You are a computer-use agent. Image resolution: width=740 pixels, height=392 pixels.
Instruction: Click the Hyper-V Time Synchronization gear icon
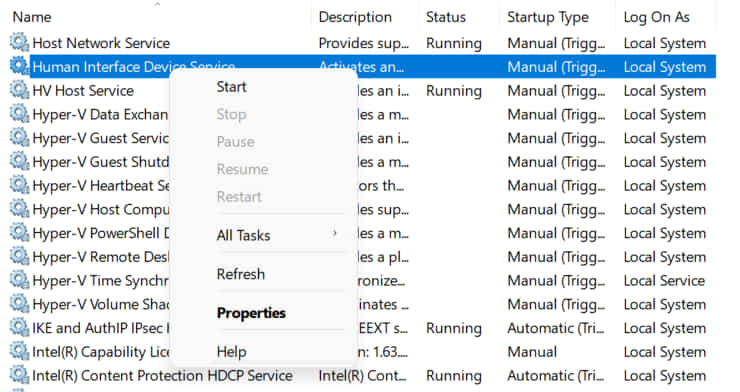click(19, 279)
